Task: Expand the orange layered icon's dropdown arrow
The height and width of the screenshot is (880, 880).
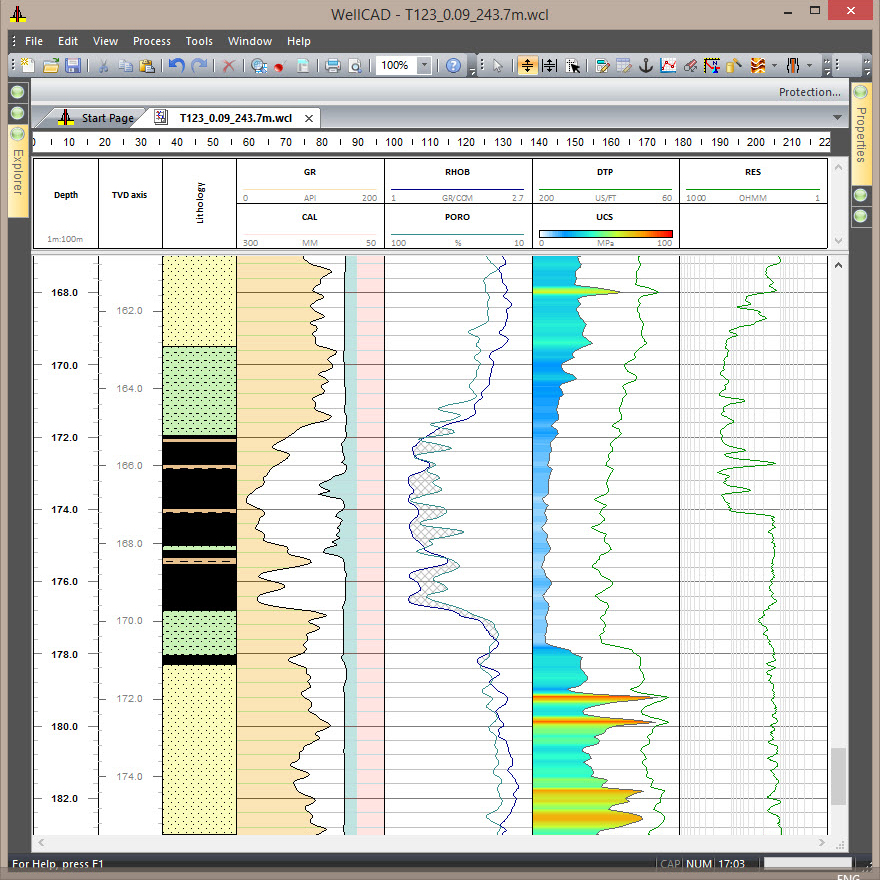Action: click(x=774, y=66)
